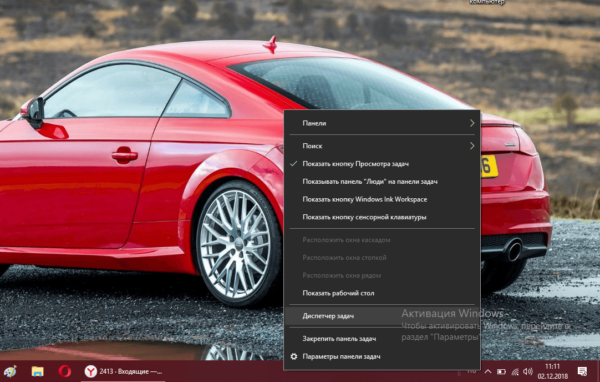This screenshot has height=382, width=600.
Task: Expand the 'Поиск' submenu
Action: click(x=382, y=146)
